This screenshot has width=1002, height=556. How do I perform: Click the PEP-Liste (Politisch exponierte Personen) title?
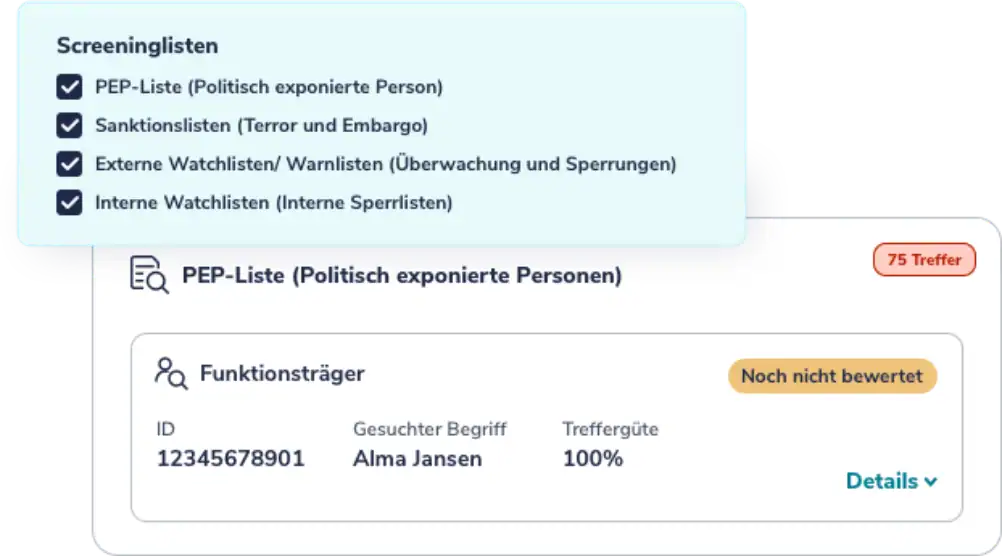(401, 275)
